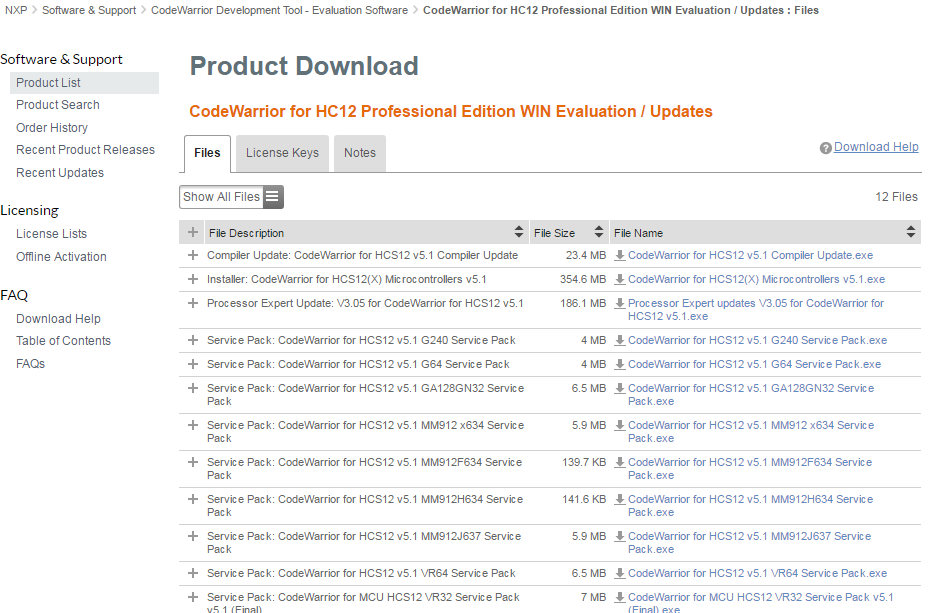
Task: Open Product Search in the sidebar
Action: coord(58,105)
